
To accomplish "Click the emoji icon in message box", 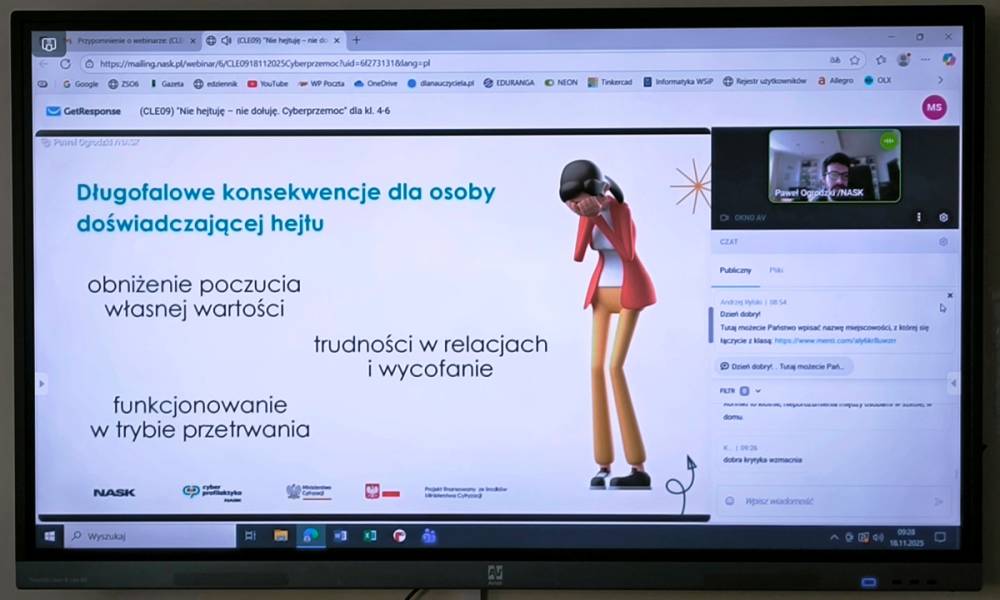I will point(730,501).
